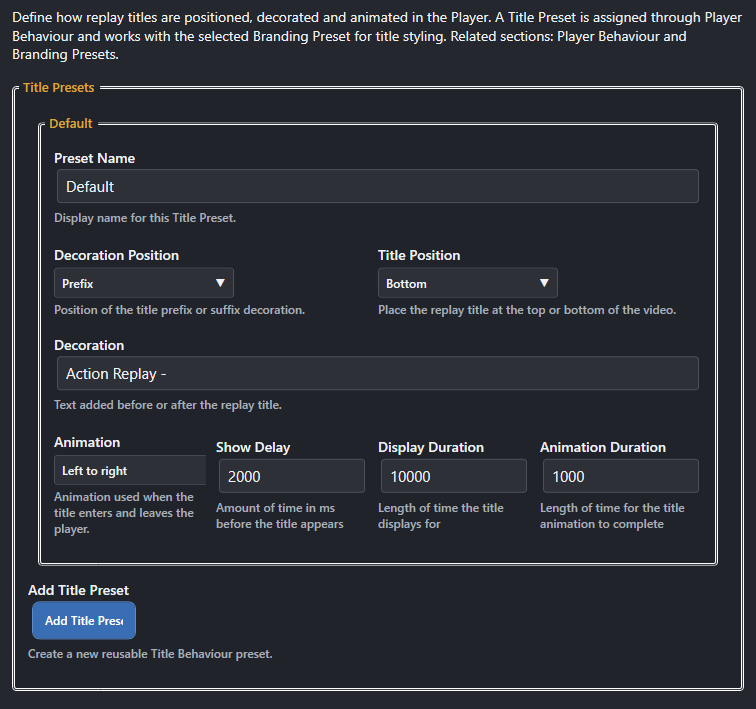Click the Display Duration field
The height and width of the screenshot is (709, 756).
454,476
